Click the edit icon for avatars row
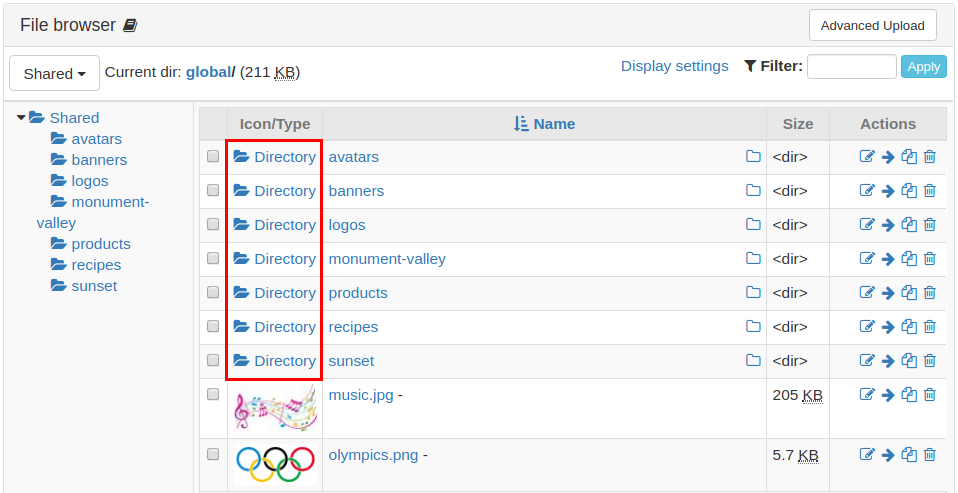The width and height of the screenshot is (958, 493). point(867,157)
